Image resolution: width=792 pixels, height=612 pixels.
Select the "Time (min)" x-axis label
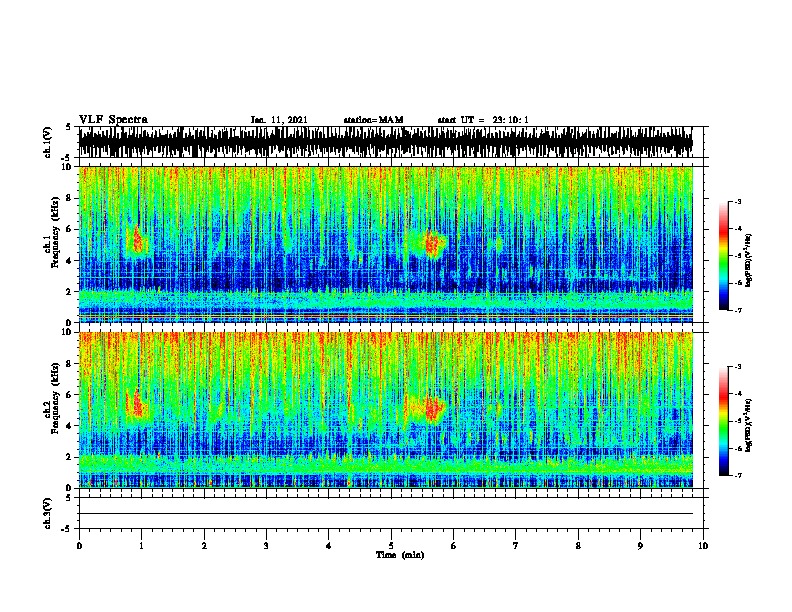400,555
